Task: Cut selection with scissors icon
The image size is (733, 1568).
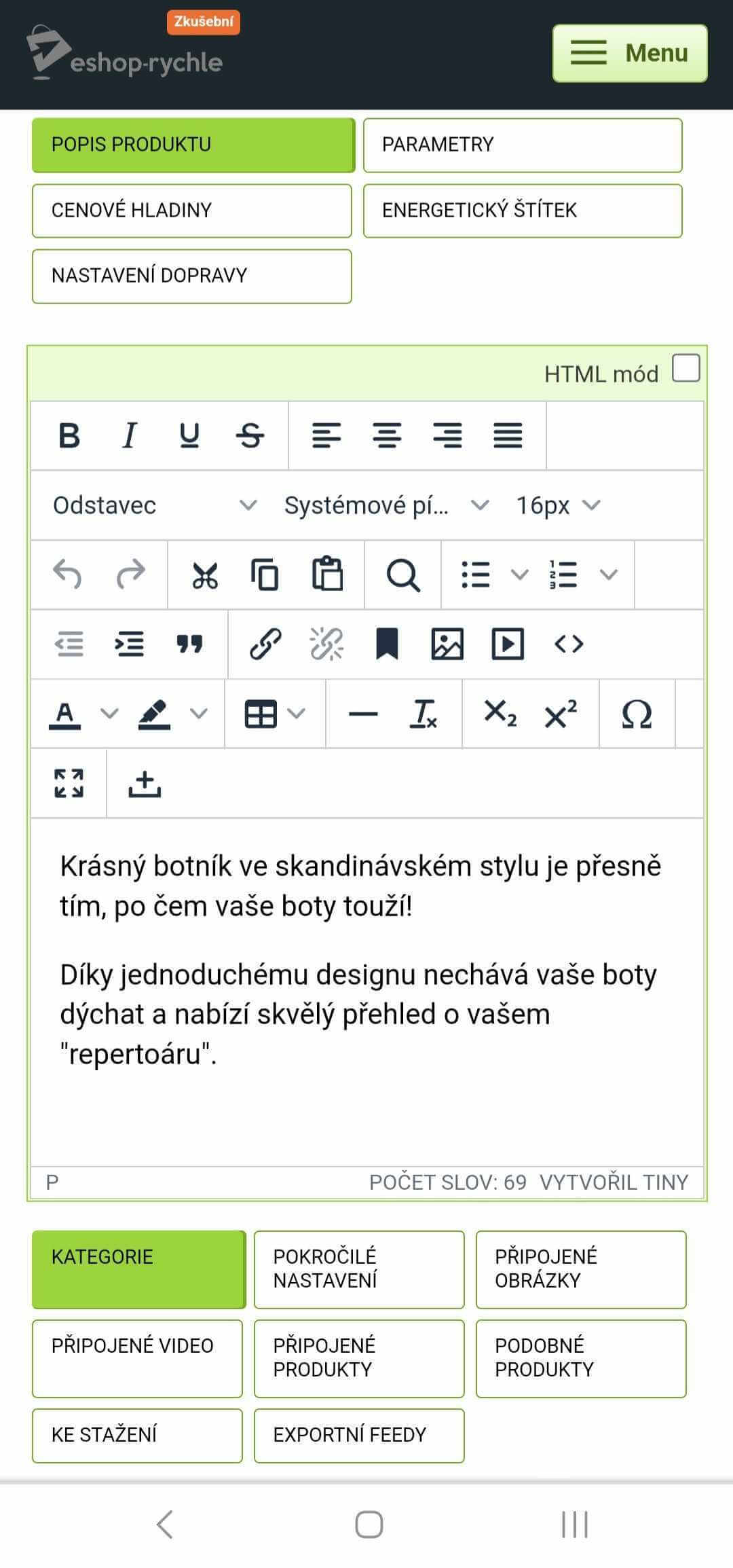Action: pos(205,575)
